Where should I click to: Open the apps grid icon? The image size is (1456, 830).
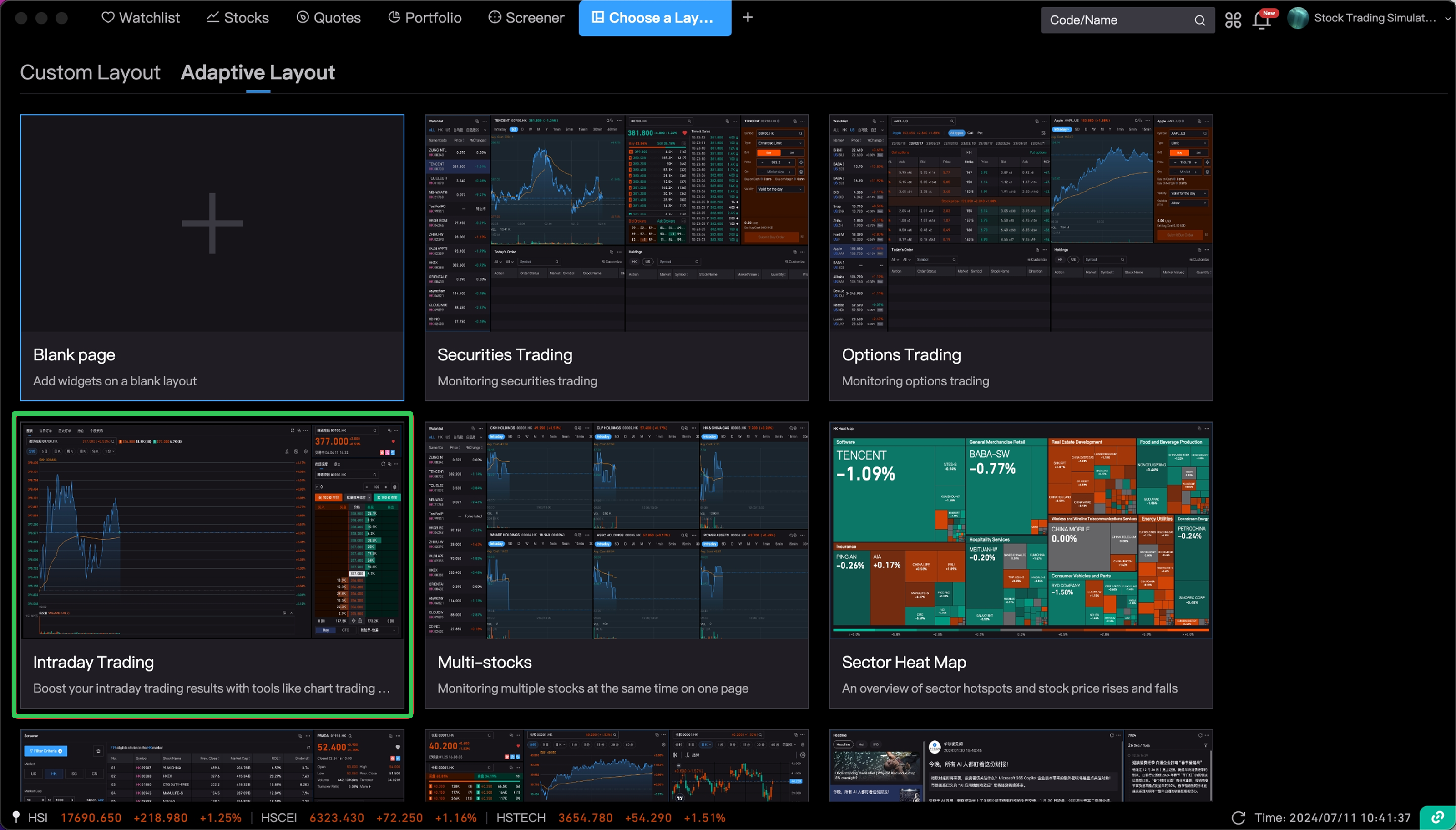coord(1233,20)
